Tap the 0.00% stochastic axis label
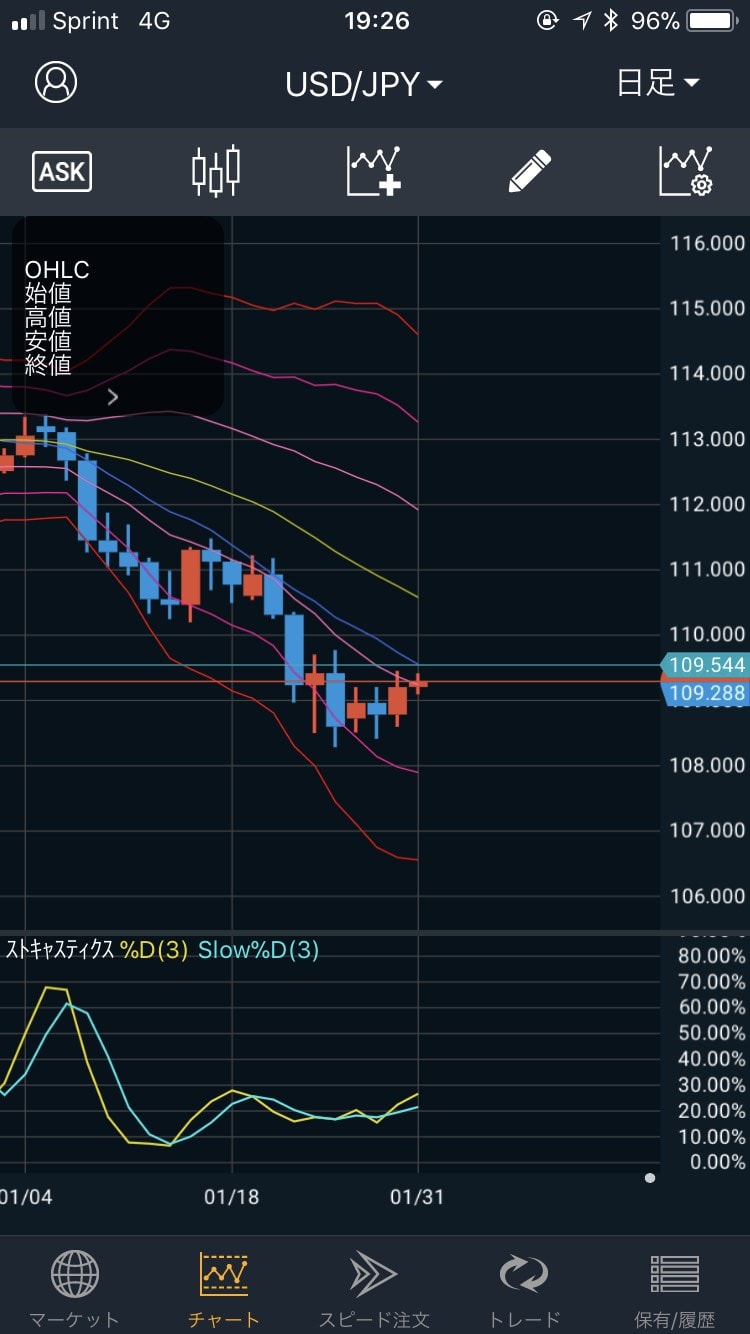 717,1162
